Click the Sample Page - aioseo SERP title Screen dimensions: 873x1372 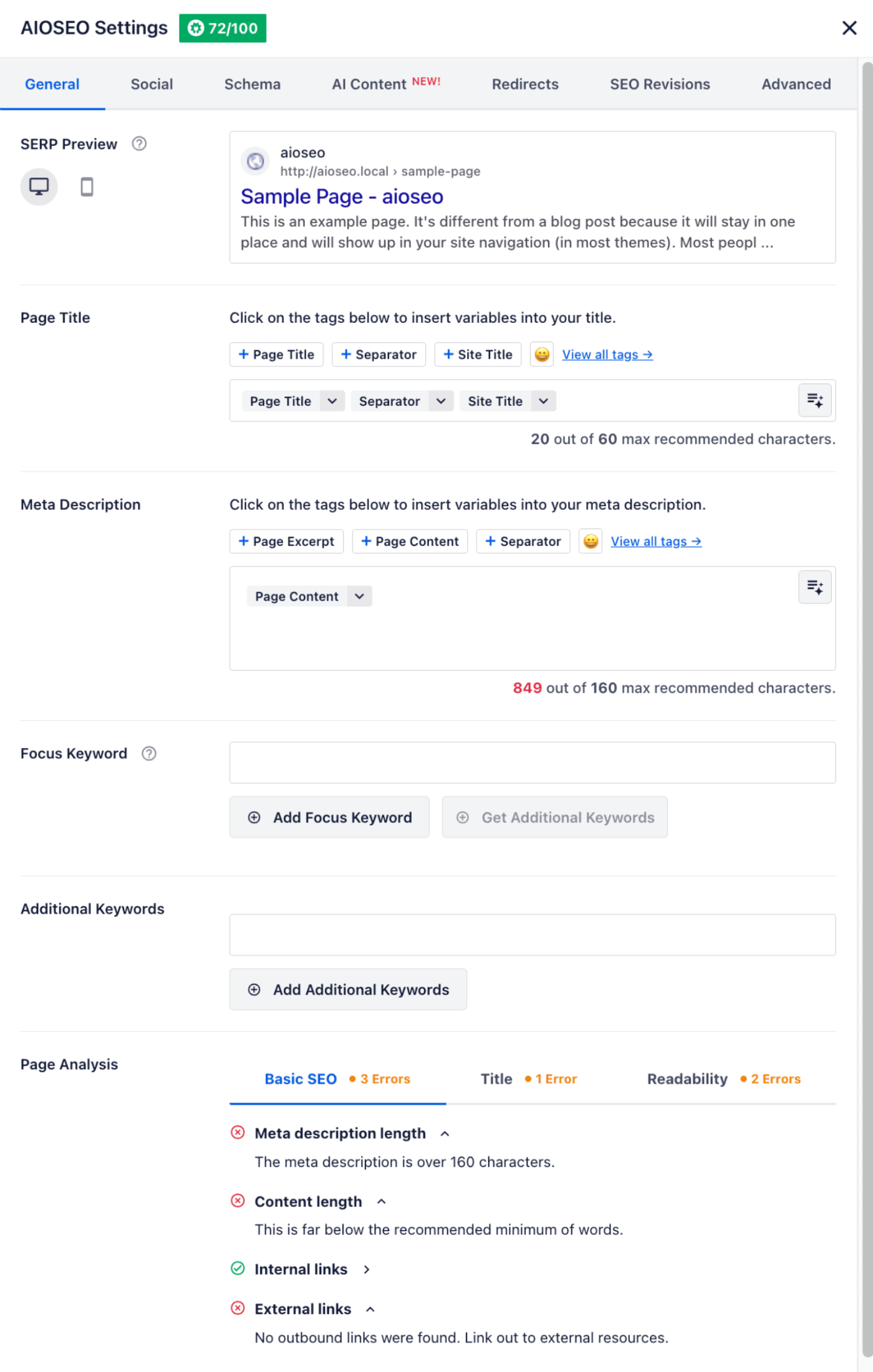point(342,197)
